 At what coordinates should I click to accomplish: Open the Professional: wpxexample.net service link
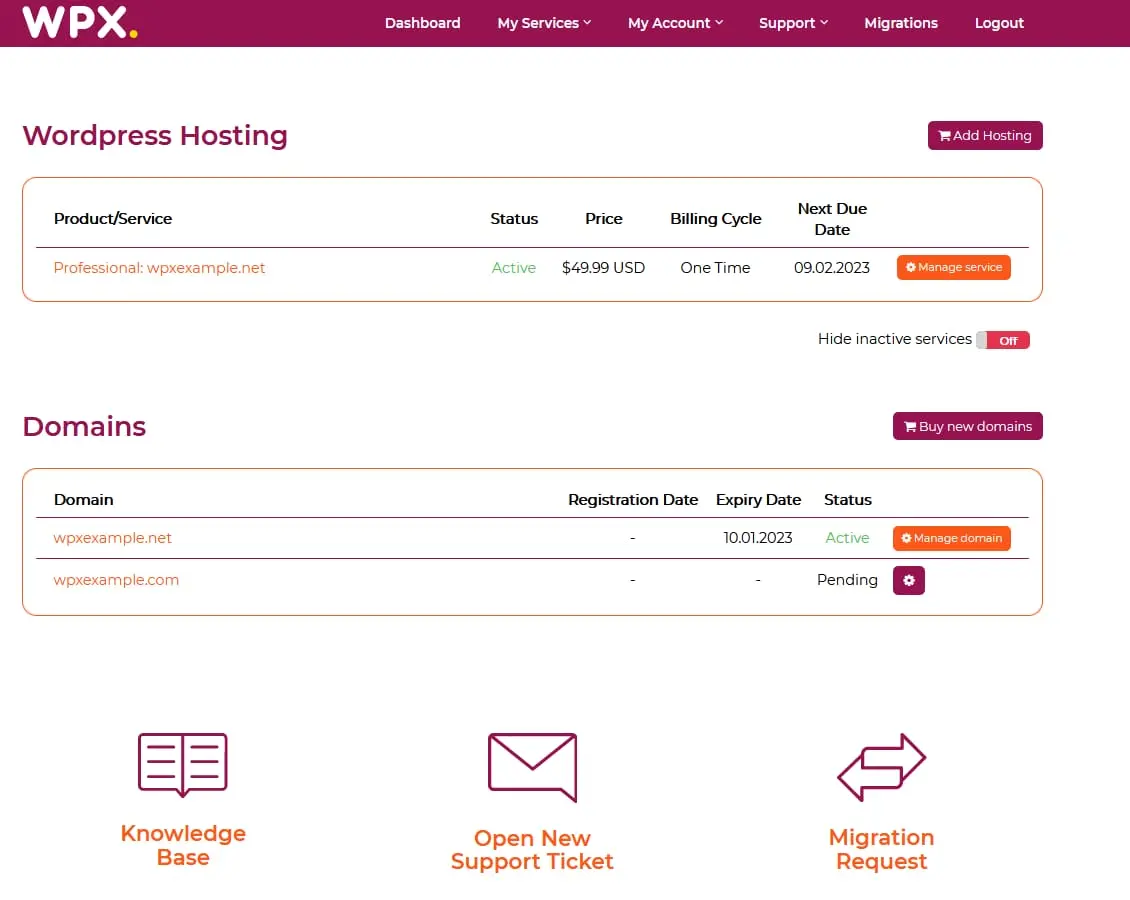pyautogui.click(x=159, y=268)
